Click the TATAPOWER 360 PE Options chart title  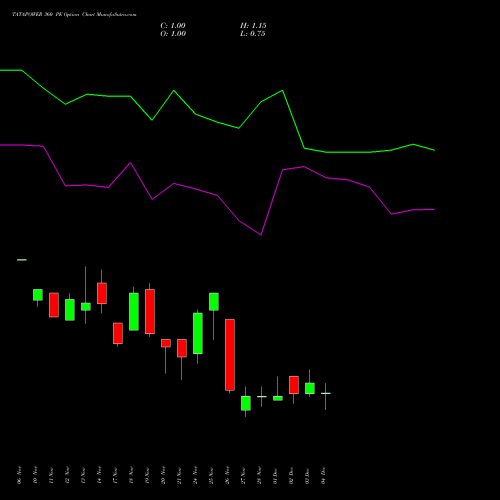tap(74, 15)
